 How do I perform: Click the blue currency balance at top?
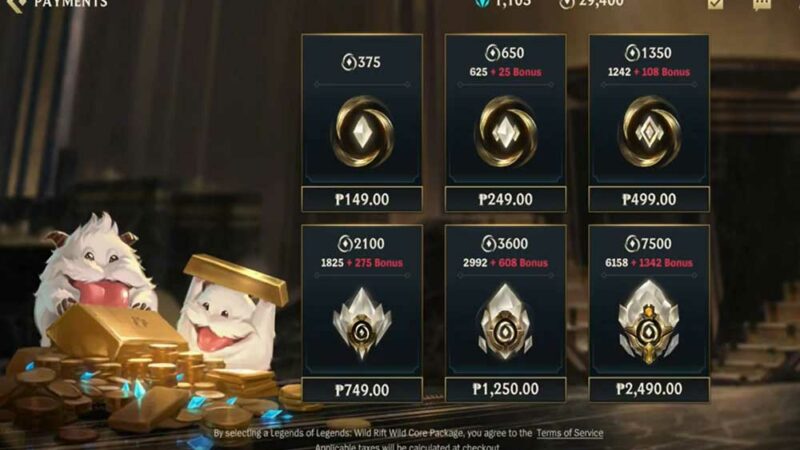[503, 4]
